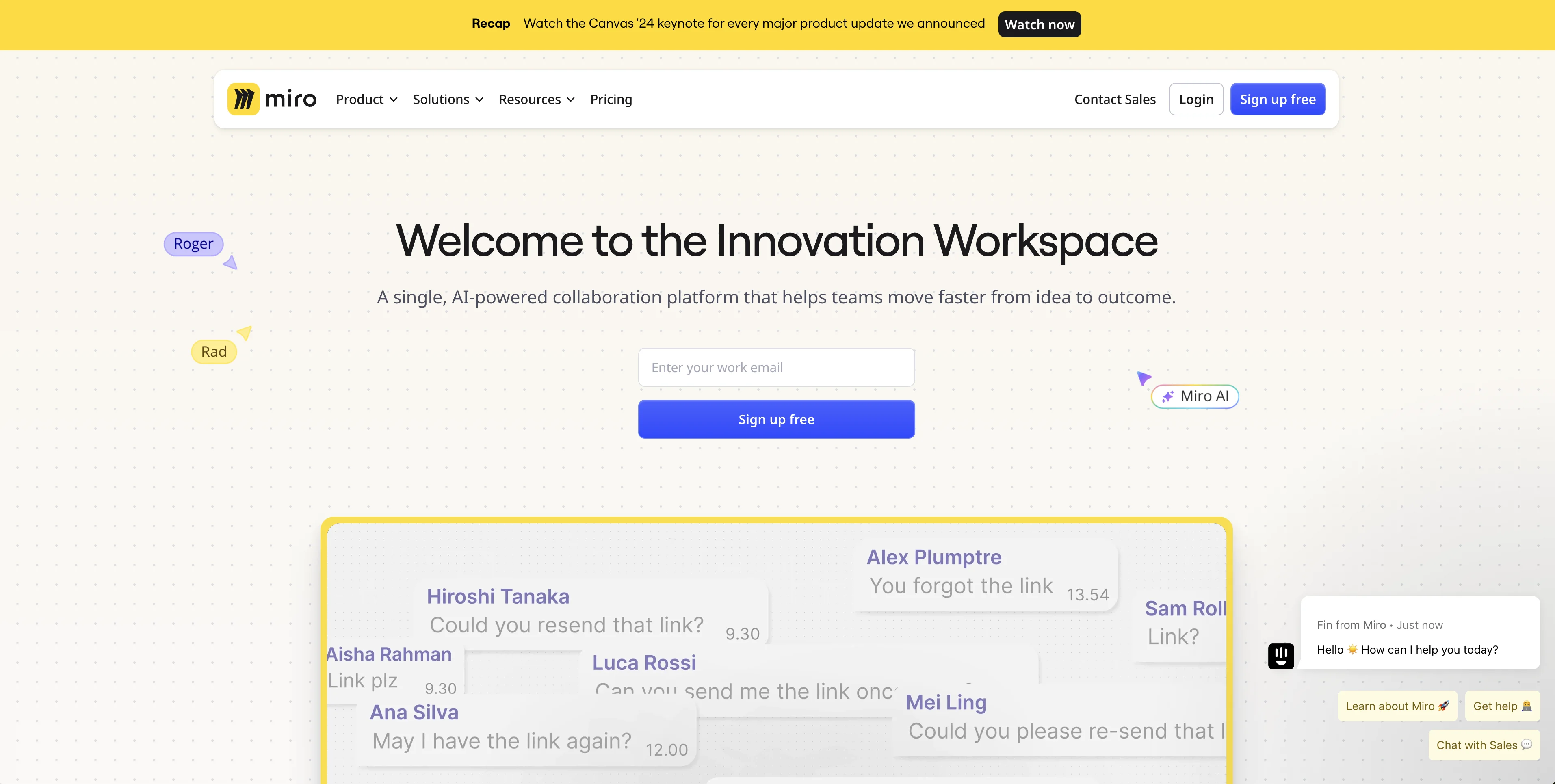Open the Pricing page
The width and height of the screenshot is (1555, 784).
point(611,99)
